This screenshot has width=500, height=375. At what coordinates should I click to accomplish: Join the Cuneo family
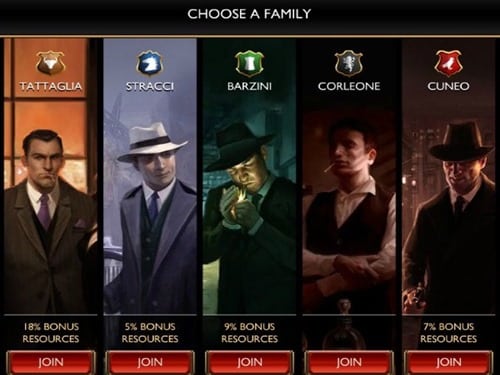(x=449, y=362)
